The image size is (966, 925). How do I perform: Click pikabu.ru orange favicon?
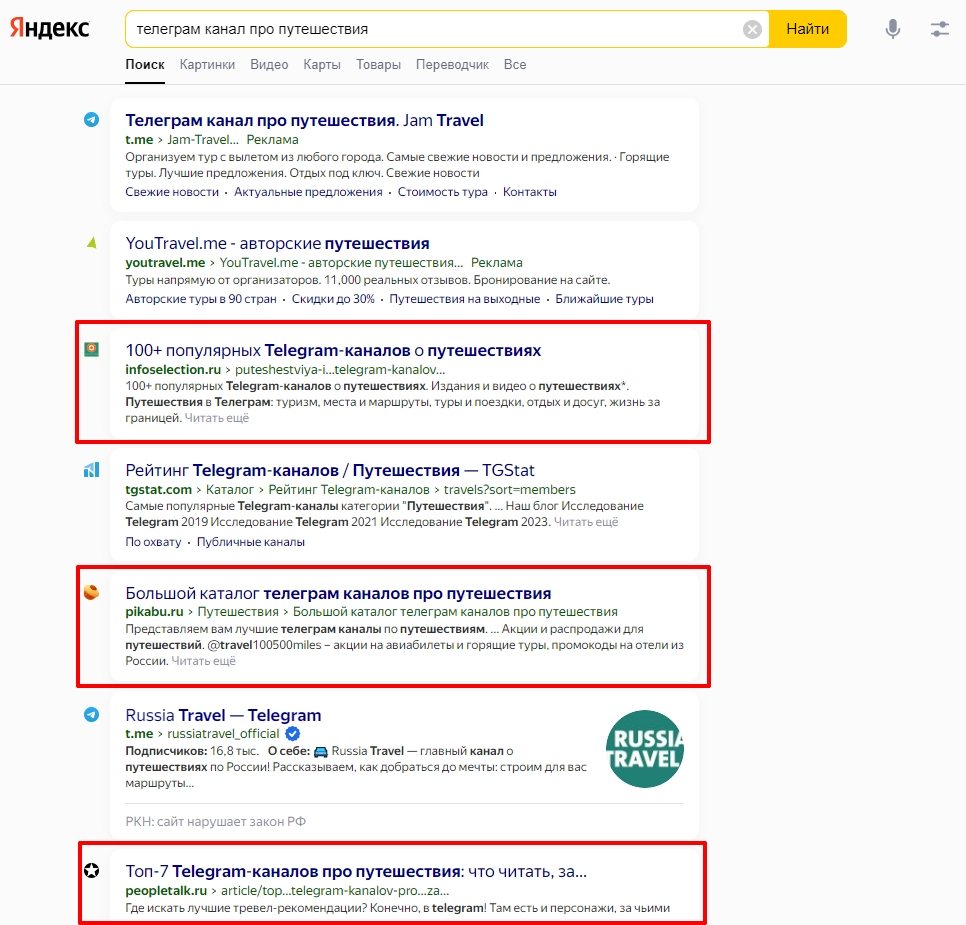click(91, 592)
